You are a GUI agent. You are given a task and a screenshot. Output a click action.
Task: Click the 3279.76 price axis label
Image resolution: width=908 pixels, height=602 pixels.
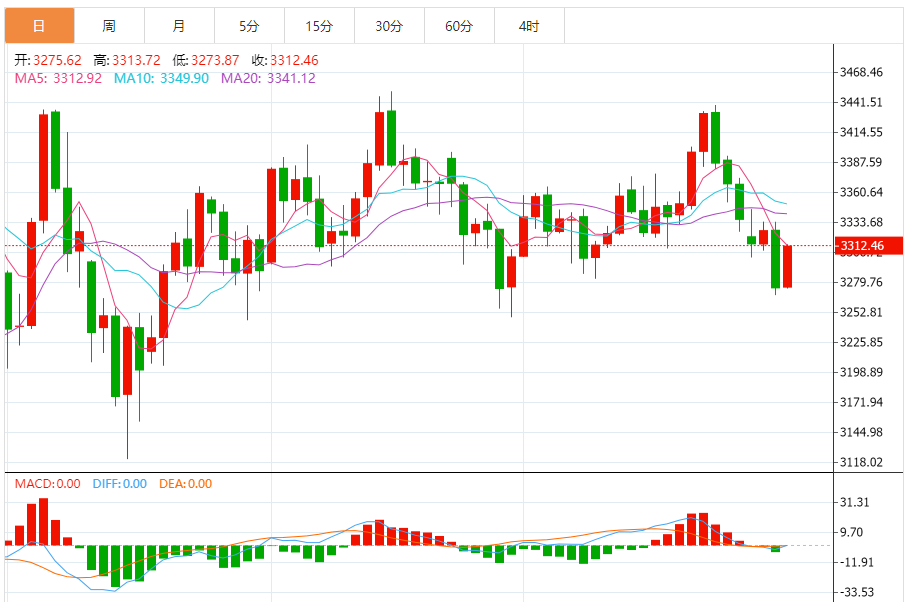pos(861,282)
